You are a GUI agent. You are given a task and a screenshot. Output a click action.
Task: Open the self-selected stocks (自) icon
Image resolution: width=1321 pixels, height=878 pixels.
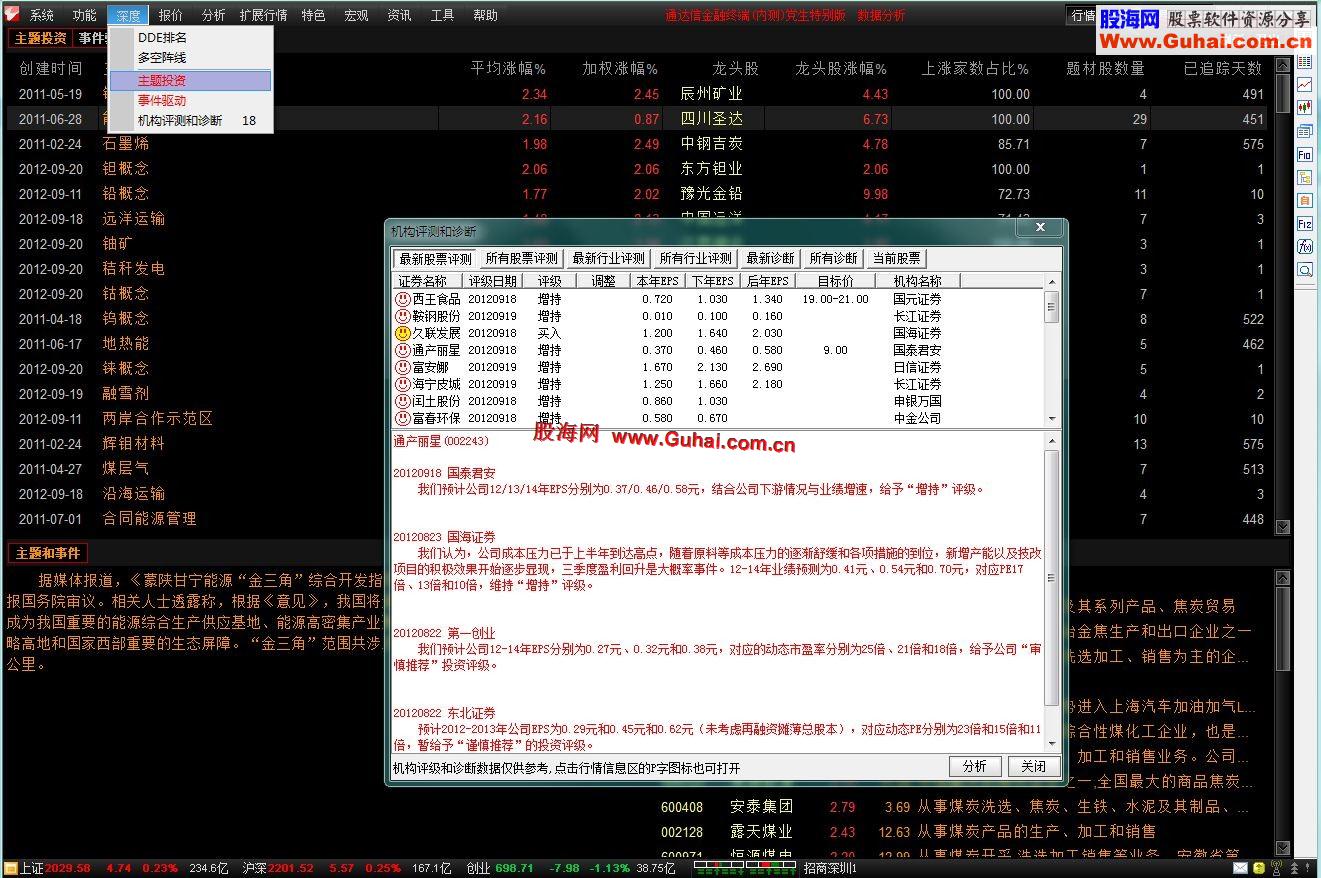pos(1304,201)
